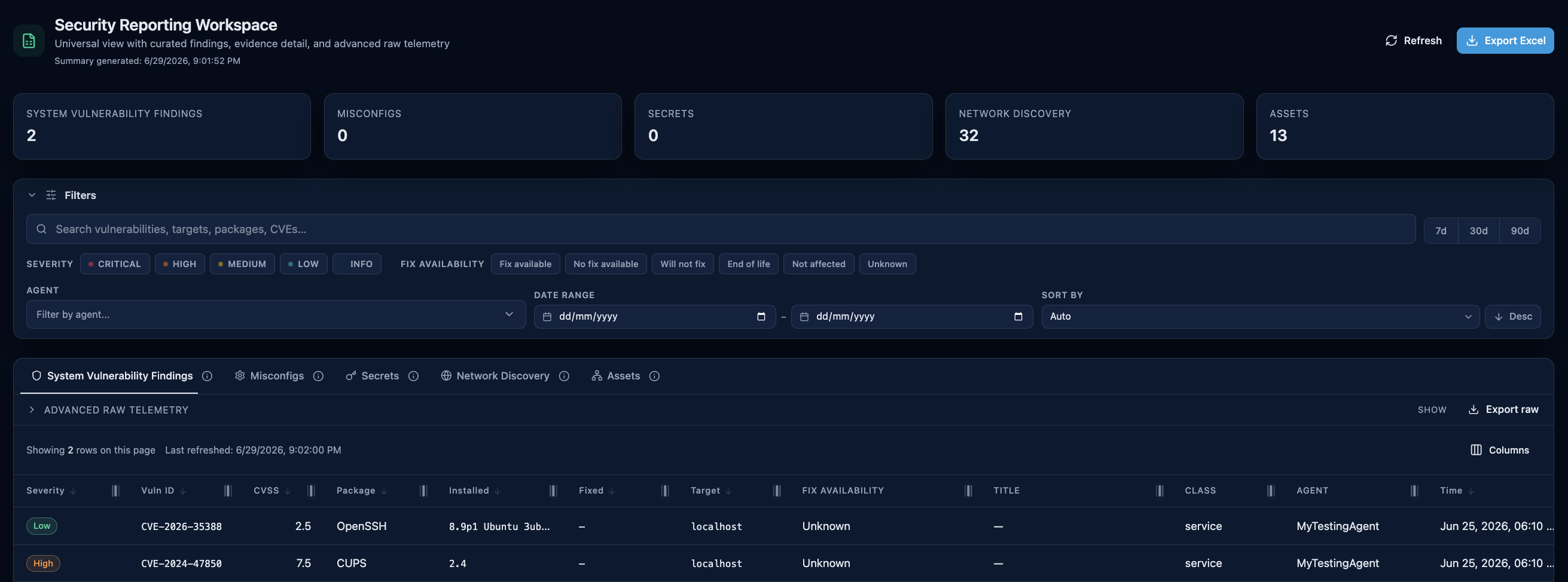Click SHOW for raw telemetry
Image resolution: width=1568 pixels, height=582 pixels.
[1432, 410]
